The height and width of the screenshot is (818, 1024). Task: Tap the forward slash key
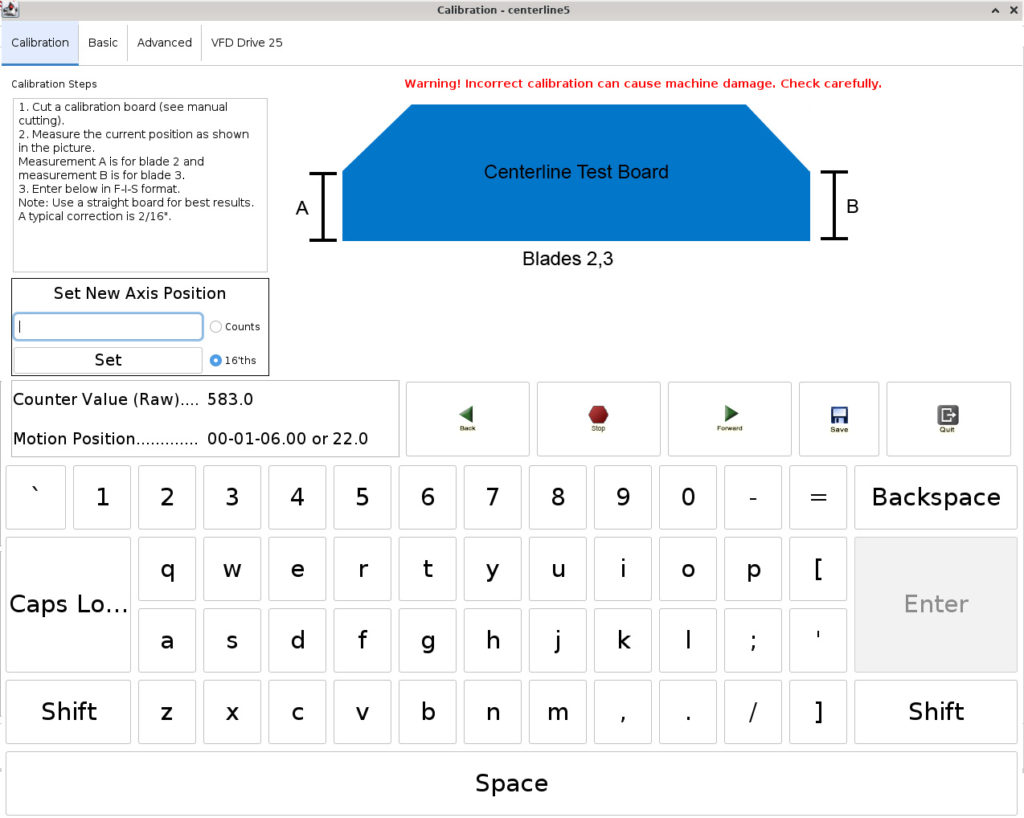pos(753,712)
